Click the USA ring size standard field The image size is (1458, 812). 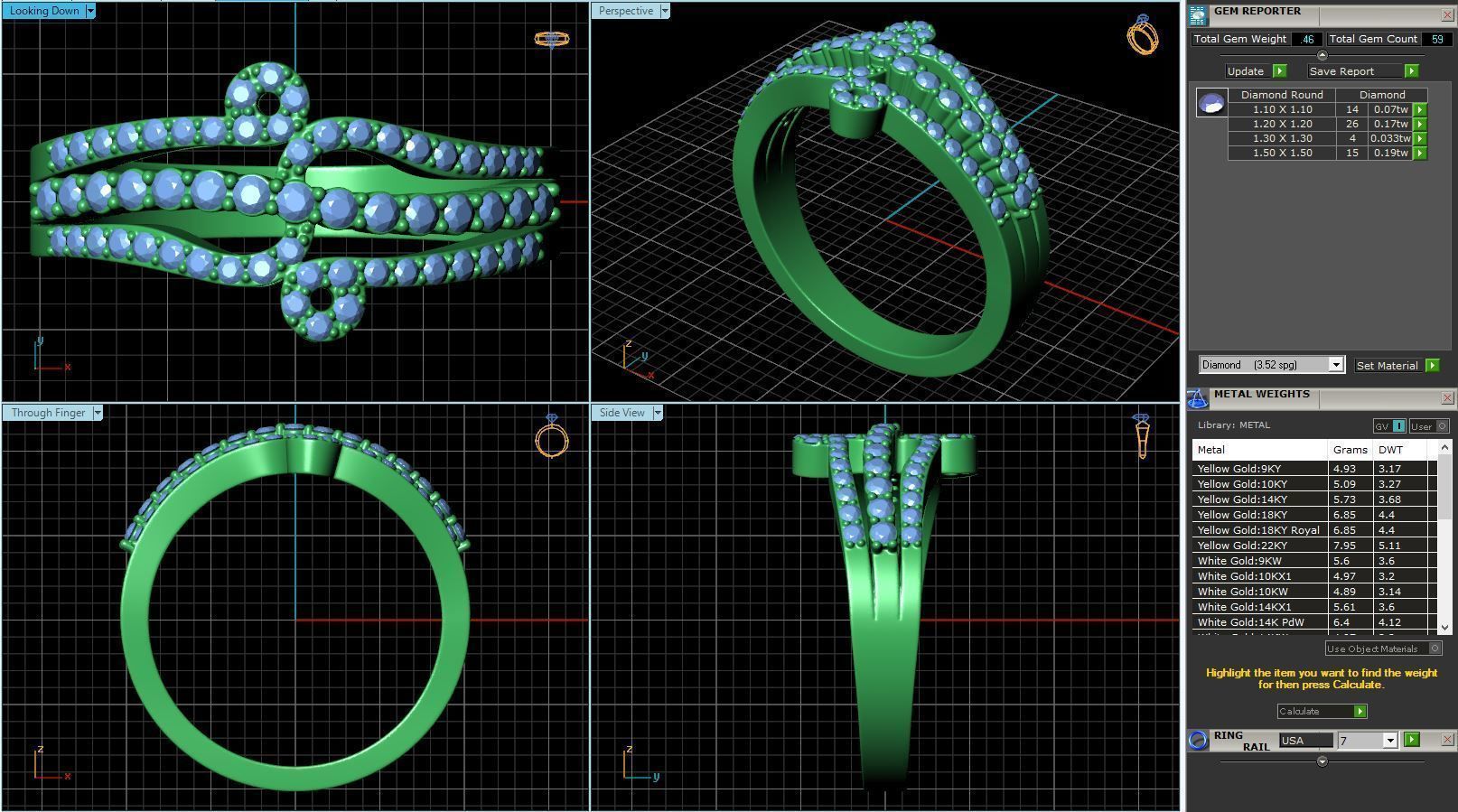click(1305, 741)
